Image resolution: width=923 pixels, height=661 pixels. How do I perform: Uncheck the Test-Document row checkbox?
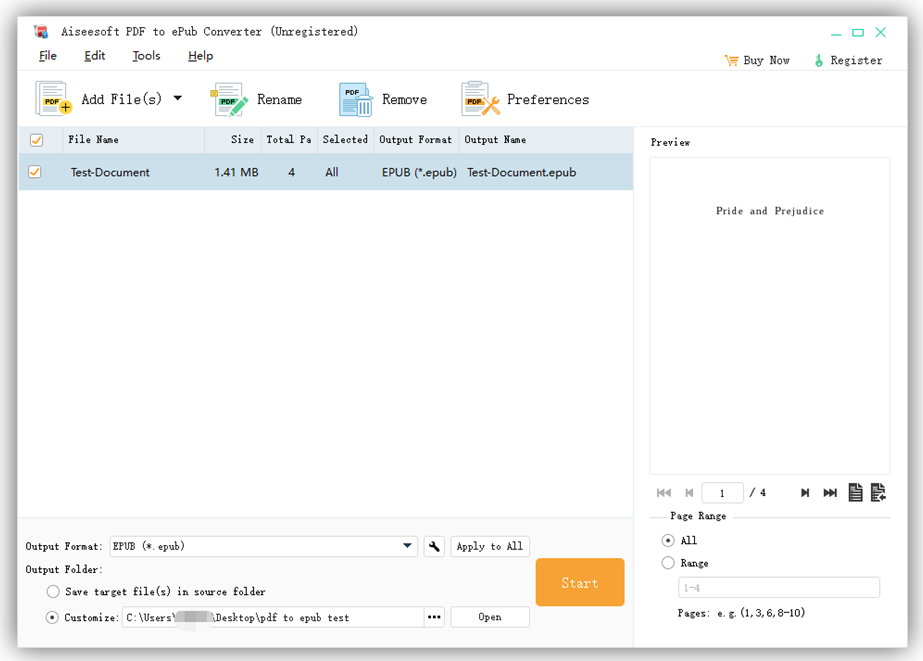tap(35, 172)
